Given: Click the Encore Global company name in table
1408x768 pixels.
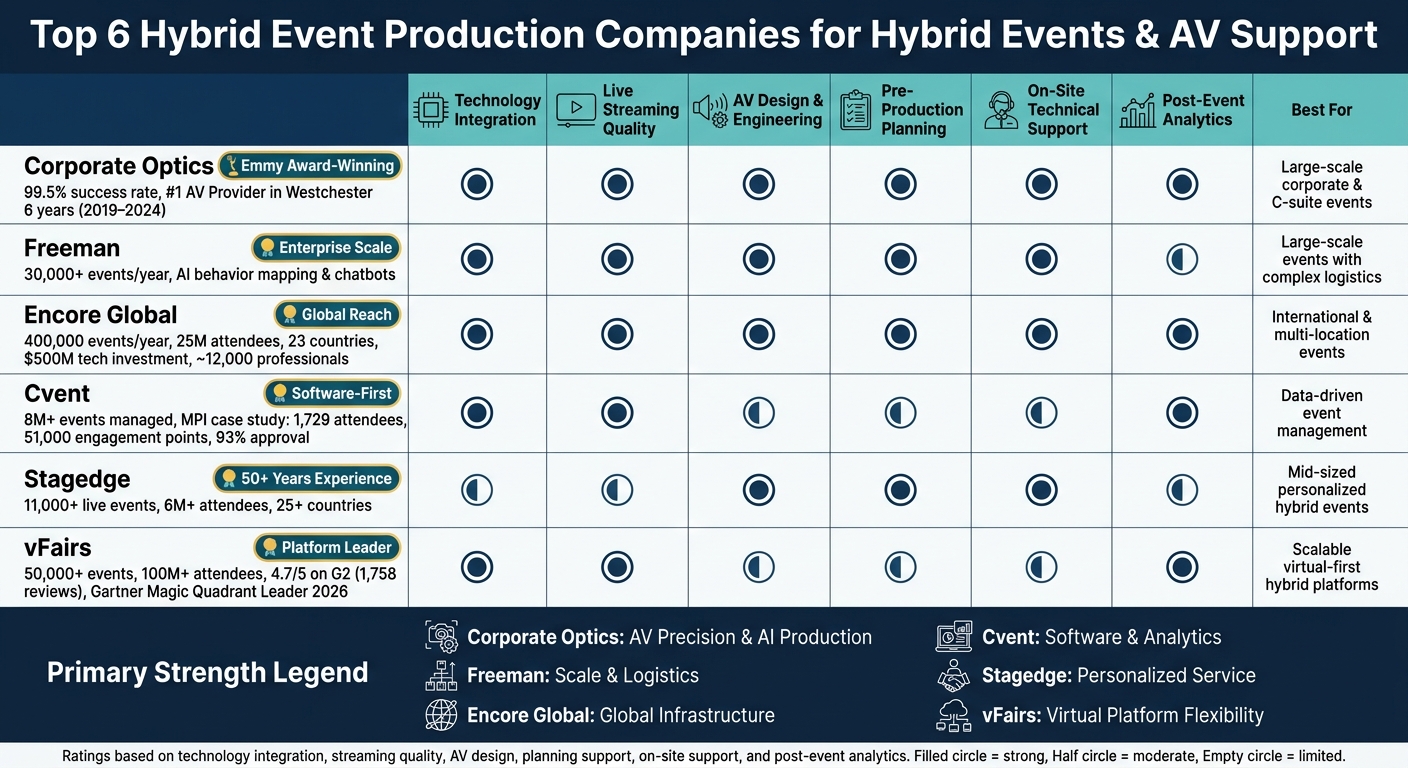Looking at the screenshot, I should [100, 315].
